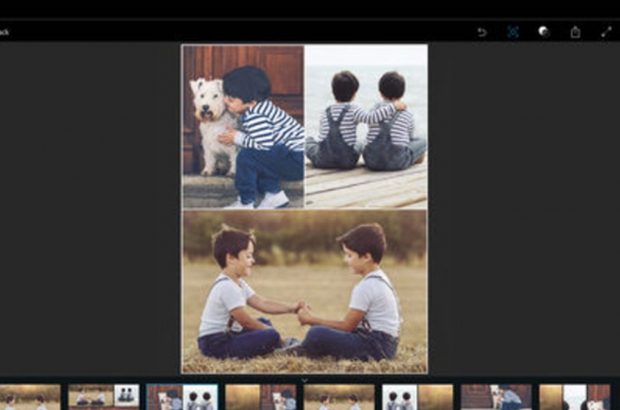This screenshot has width=620, height=410.
Task: Select the sixth layout thumbnail in the strip
Action: 417,397
